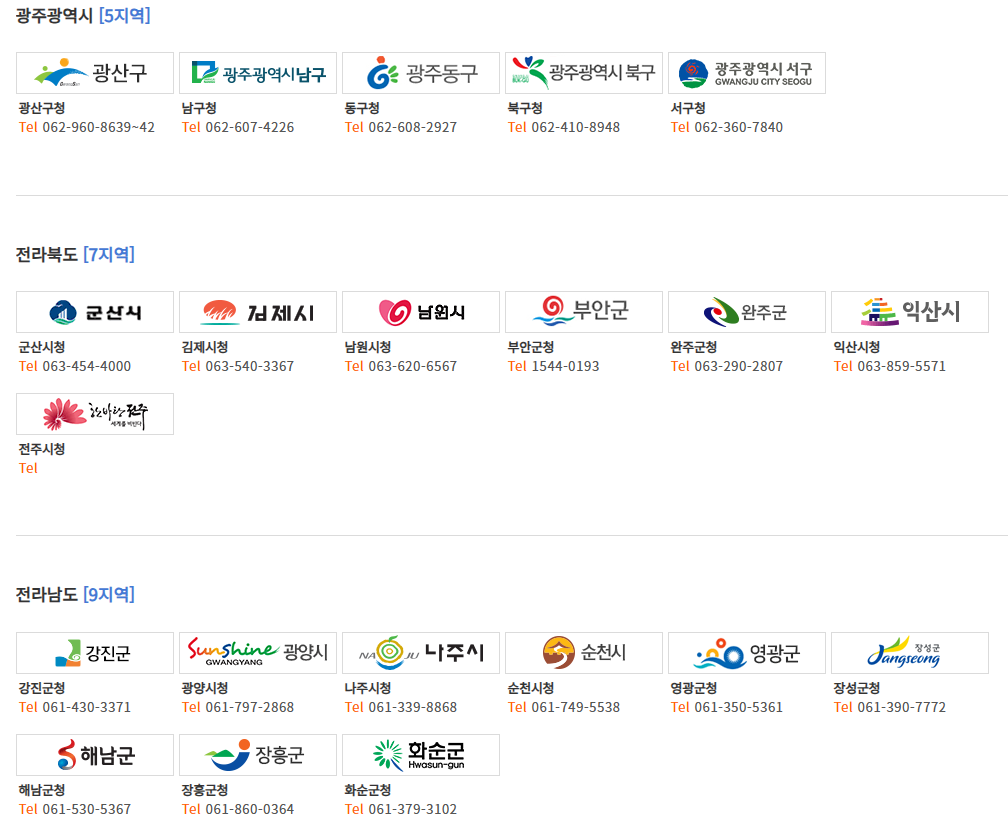The height and width of the screenshot is (826, 1008).
Task: Click the 나주시청 office name
Action: pyautogui.click(x=368, y=688)
